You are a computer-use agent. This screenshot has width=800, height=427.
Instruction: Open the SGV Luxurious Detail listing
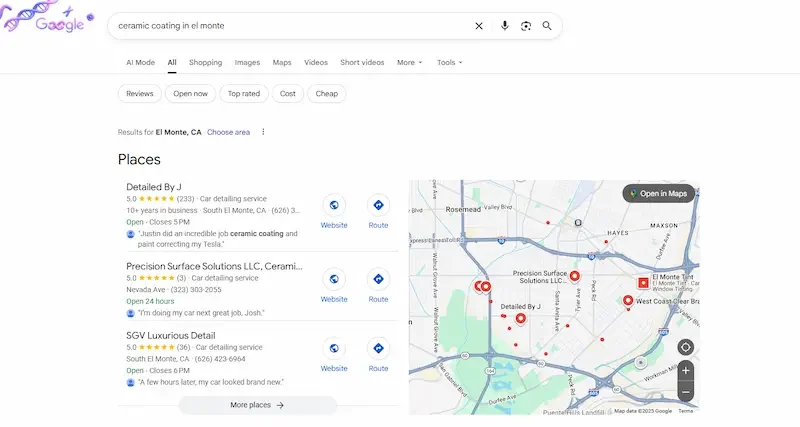[x=170, y=336]
